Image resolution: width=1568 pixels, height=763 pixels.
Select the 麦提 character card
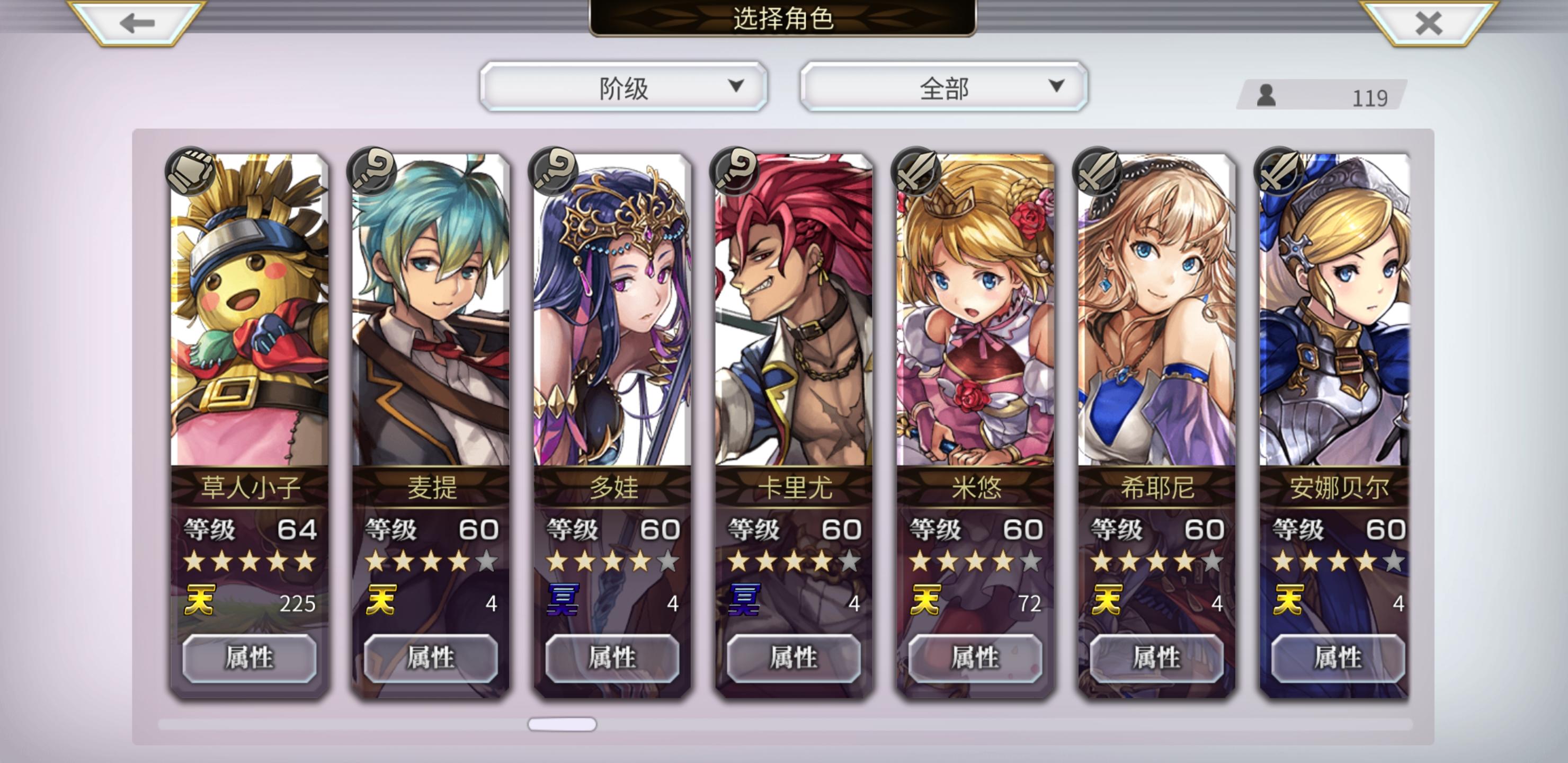[x=431, y=425]
